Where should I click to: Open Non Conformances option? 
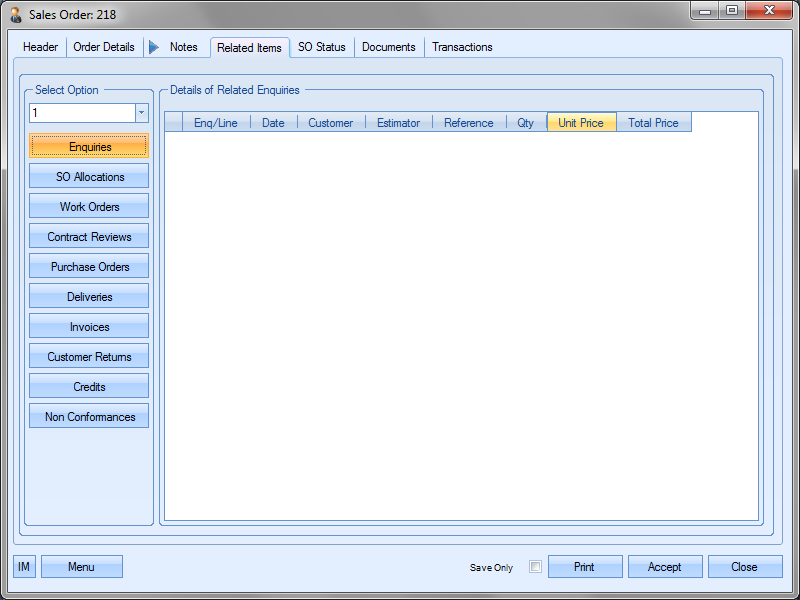point(90,417)
